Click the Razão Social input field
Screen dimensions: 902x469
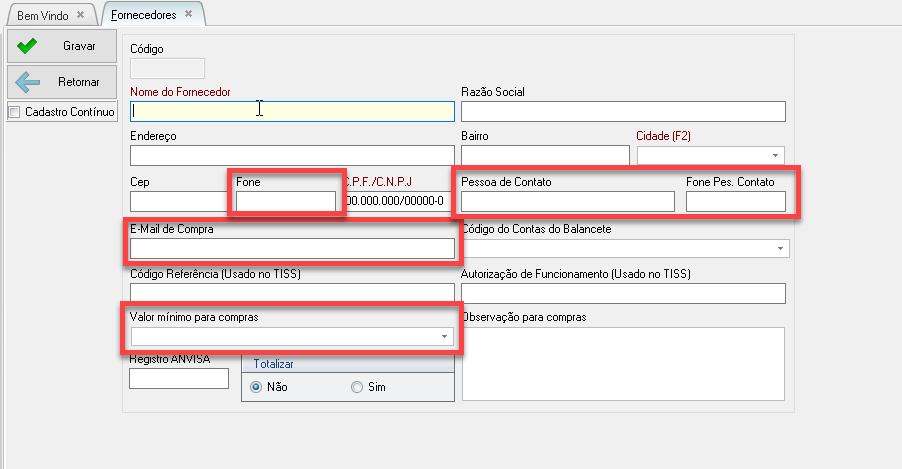pyautogui.click(x=623, y=111)
